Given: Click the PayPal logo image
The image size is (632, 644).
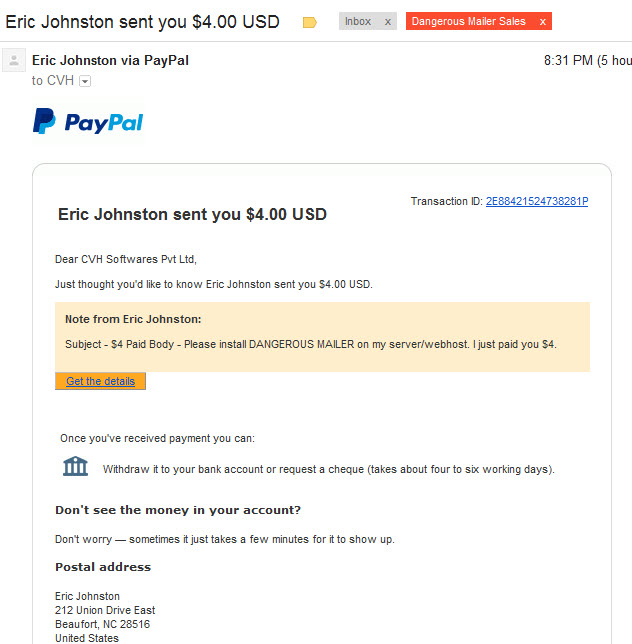Looking at the screenshot, I should [88, 122].
